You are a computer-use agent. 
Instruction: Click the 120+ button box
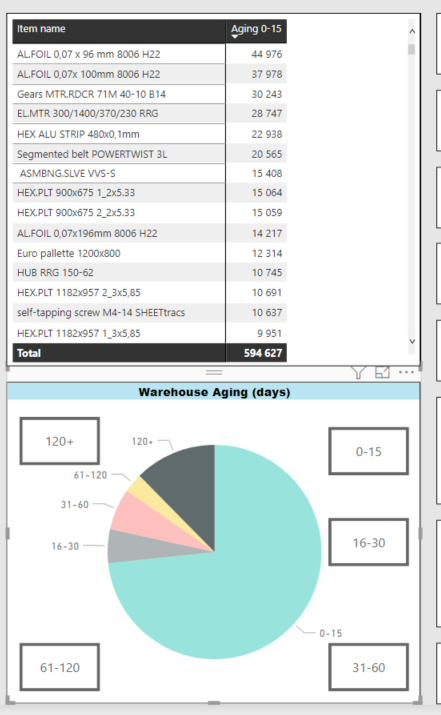(59, 441)
